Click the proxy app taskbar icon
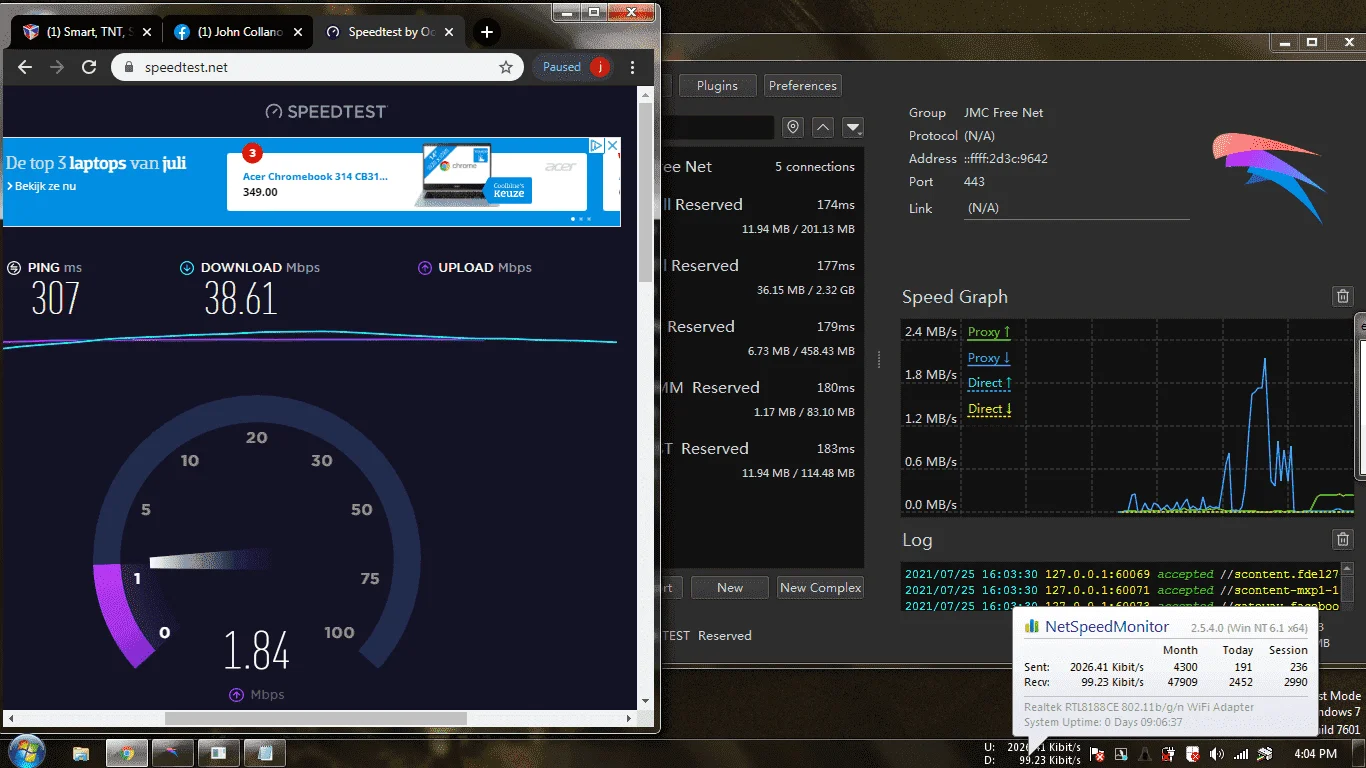This screenshot has width=1366, height=768. point(173,753)
